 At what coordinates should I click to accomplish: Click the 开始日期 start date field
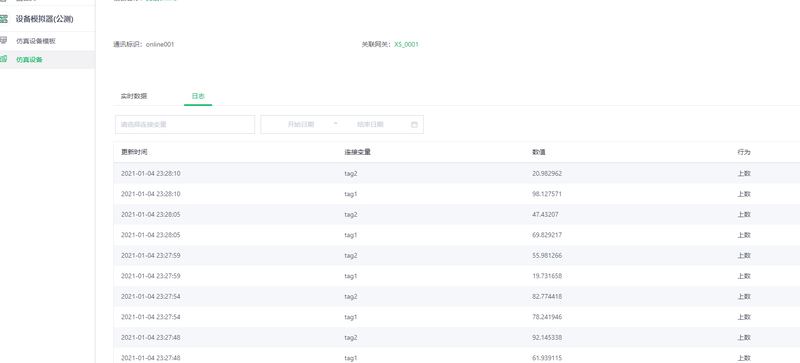click(x=301, y=125)
